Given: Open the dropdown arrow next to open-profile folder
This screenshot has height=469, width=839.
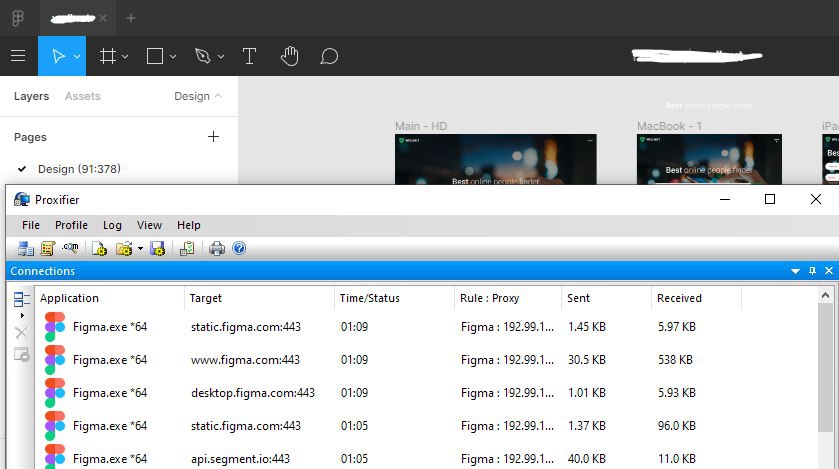Looking at the screenshot, I should click(x=140, y=249).
